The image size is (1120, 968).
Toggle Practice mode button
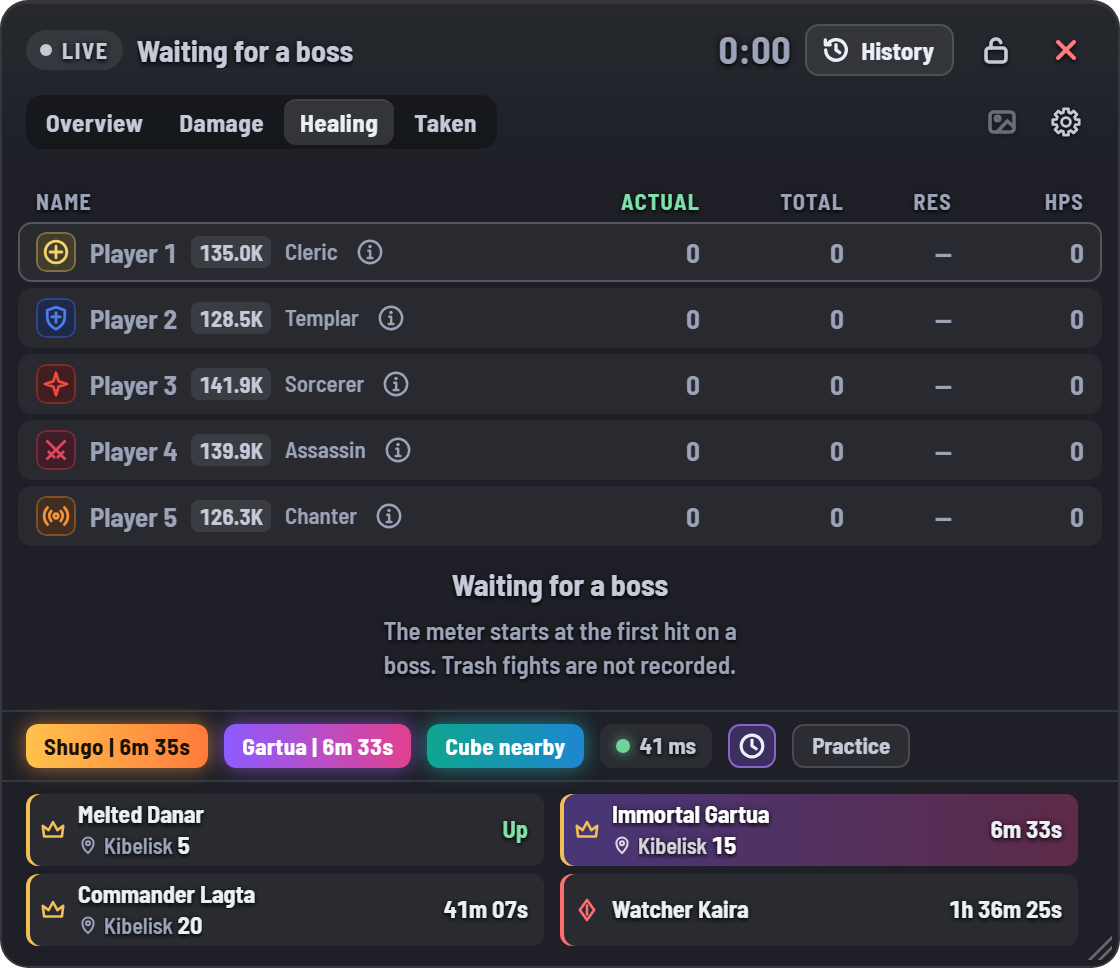pyautogui.click(x=851, y=747)
